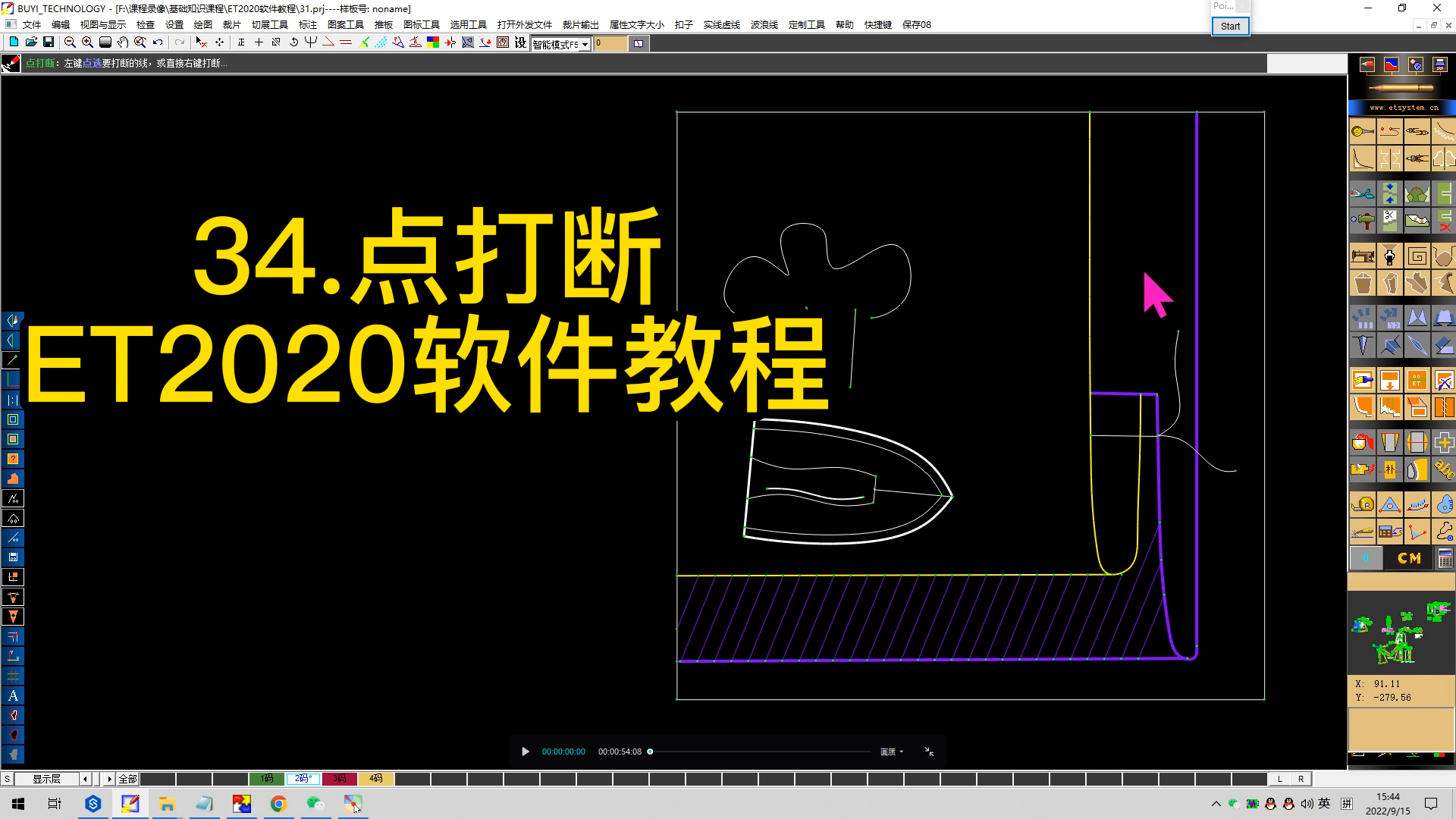Select the stethoscope check tool icon
Screen dimensions: 1456x819
click(1444, 532)
